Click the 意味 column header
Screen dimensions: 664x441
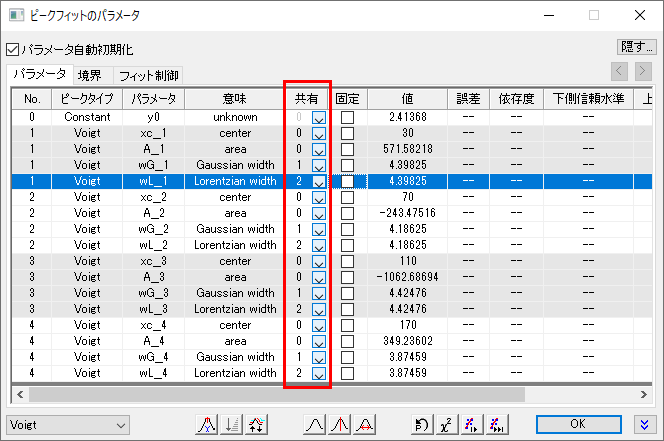(x=235, y=99)
